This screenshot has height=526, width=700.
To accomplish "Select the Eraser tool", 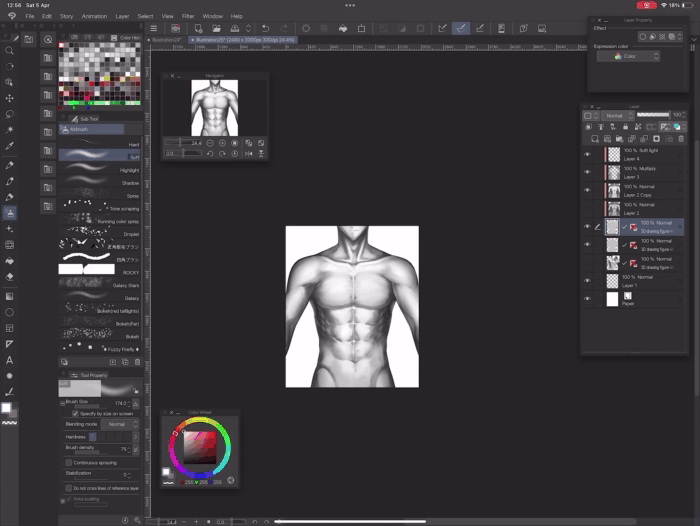I will (x=10, y=277).
